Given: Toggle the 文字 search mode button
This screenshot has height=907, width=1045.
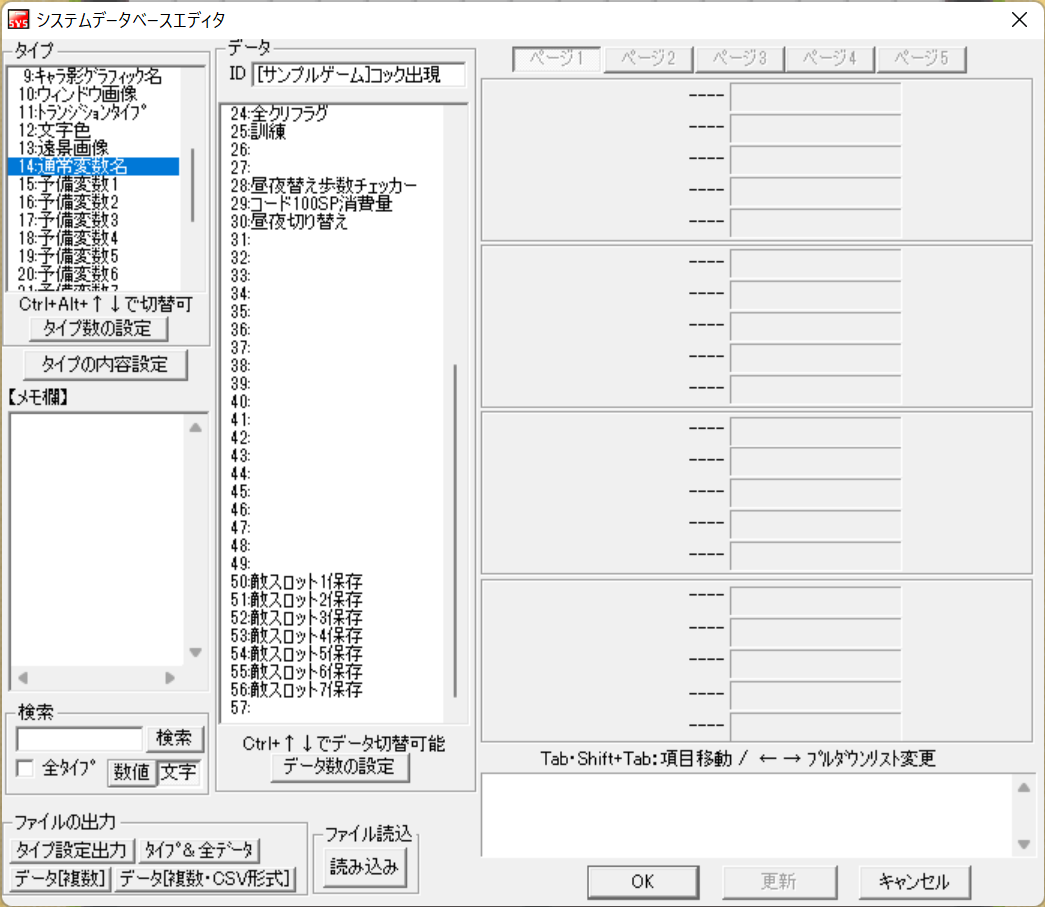Looking at the screenshot, I should 179,772.
